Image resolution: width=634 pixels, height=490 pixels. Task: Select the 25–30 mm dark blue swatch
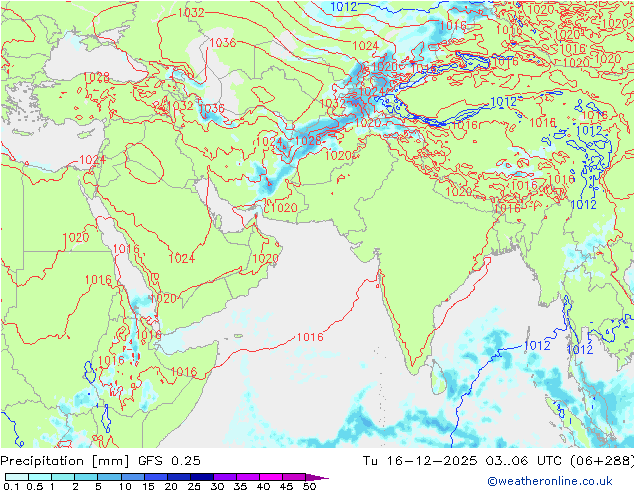(201, 477)
